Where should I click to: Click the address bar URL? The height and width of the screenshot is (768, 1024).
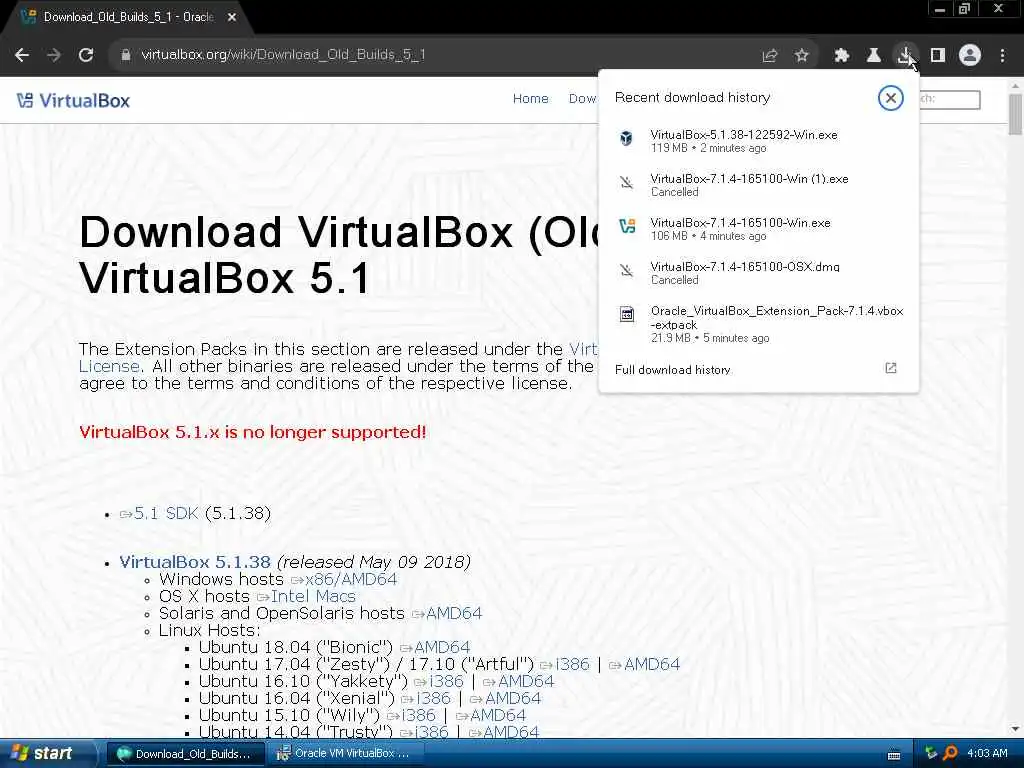[x=283, y=55]
